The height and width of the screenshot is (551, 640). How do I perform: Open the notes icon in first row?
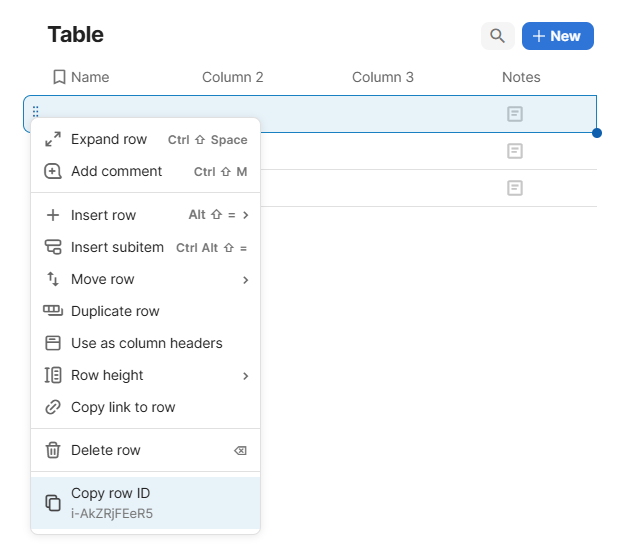pos(514,114)
